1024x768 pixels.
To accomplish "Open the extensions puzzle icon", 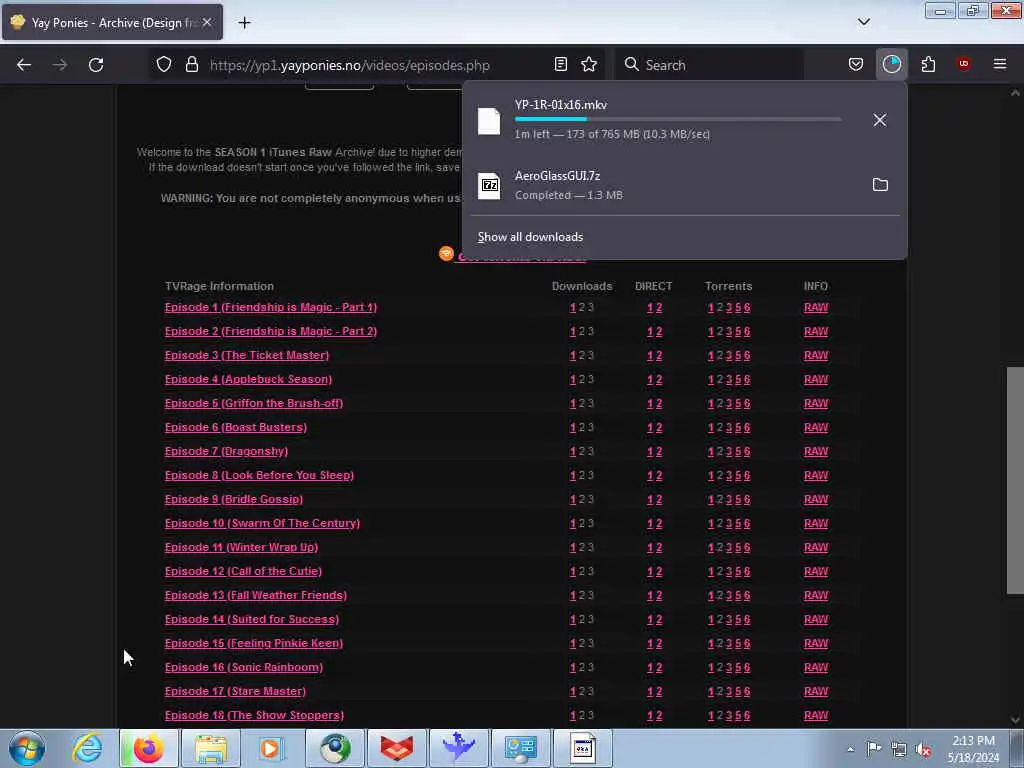I will click(x=928, y=64).
